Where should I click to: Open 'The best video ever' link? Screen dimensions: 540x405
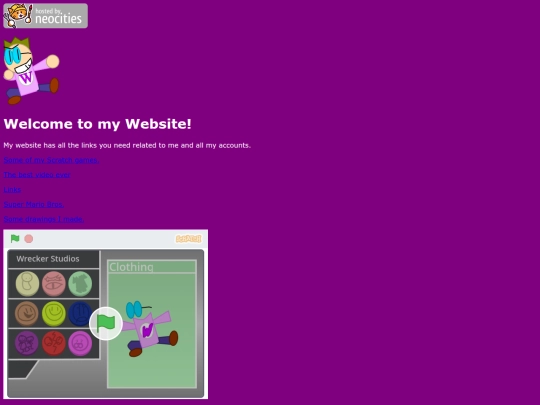coord(37,175)
